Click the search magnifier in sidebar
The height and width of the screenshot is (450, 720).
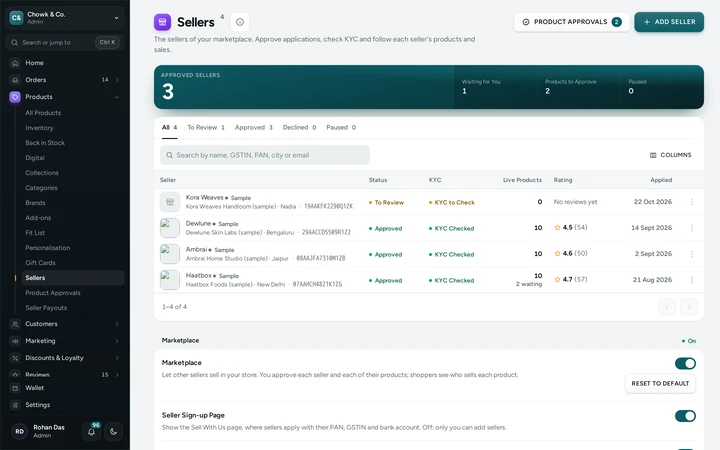coord(15,42)
